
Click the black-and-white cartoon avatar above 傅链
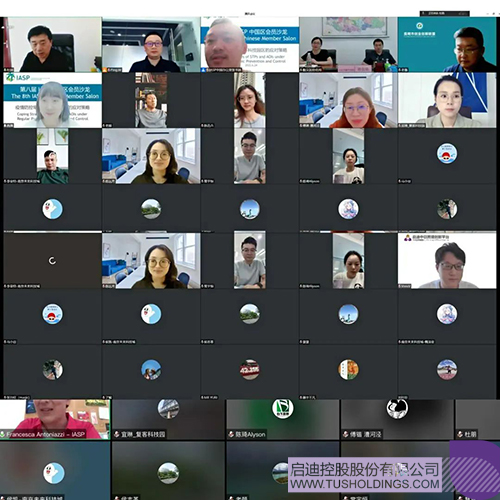point(397,408)
